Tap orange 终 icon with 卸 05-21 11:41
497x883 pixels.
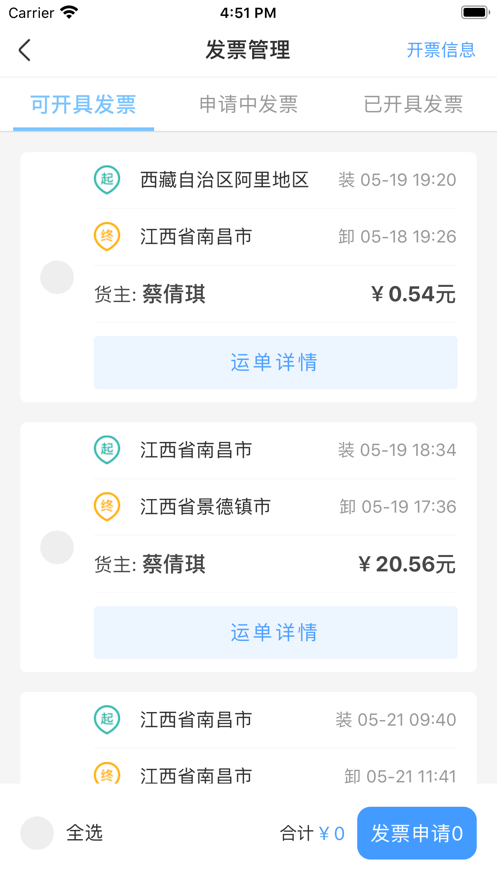click(x=107, y=773)
